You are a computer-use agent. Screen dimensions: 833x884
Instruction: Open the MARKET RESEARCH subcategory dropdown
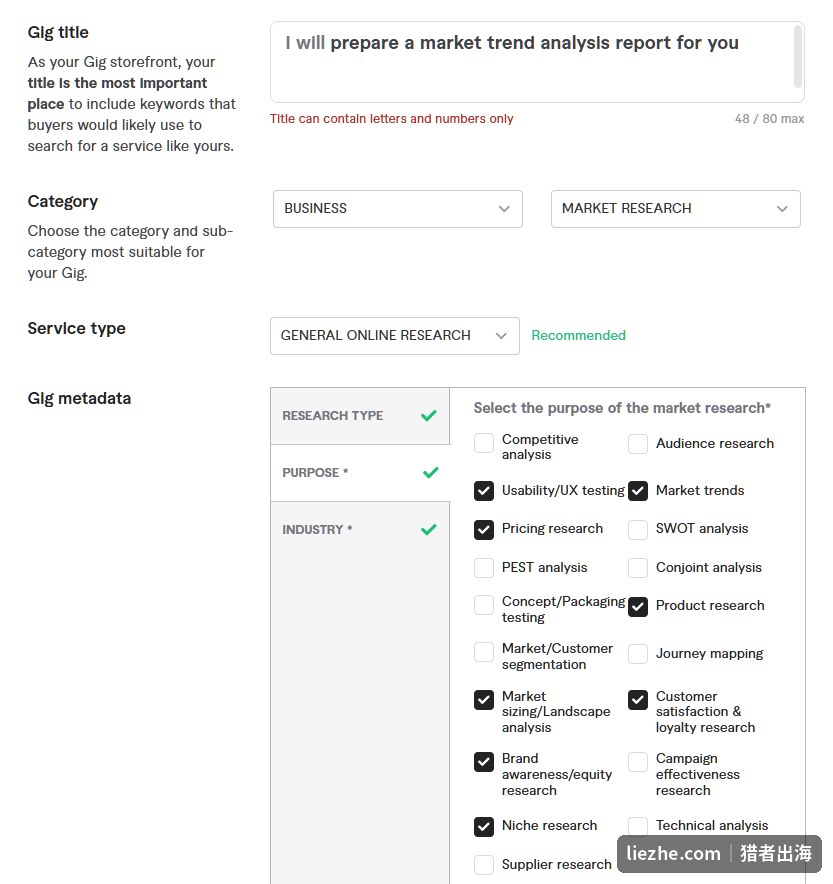coord(675,209)
